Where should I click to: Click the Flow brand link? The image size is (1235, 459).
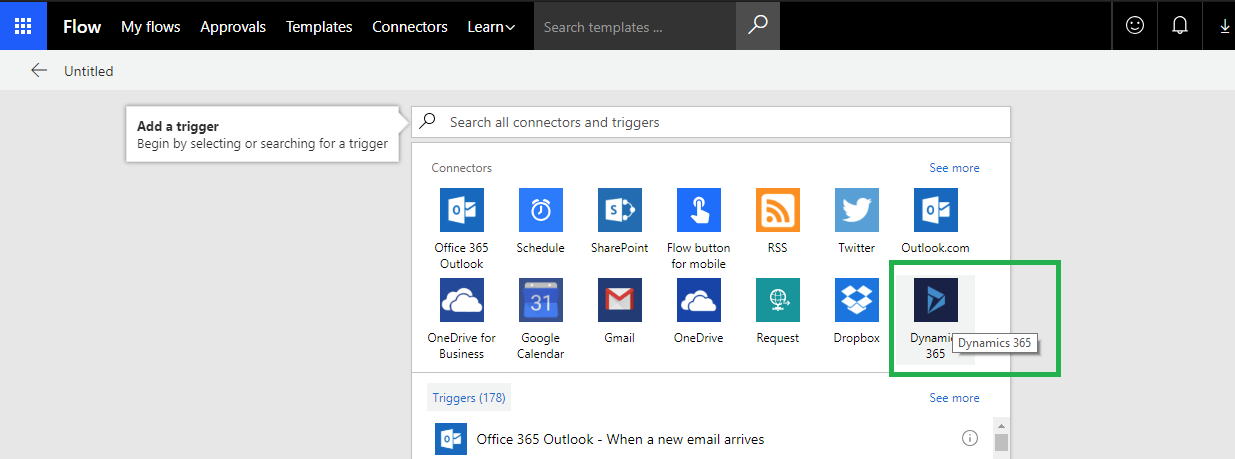click(x=82, y=27)
